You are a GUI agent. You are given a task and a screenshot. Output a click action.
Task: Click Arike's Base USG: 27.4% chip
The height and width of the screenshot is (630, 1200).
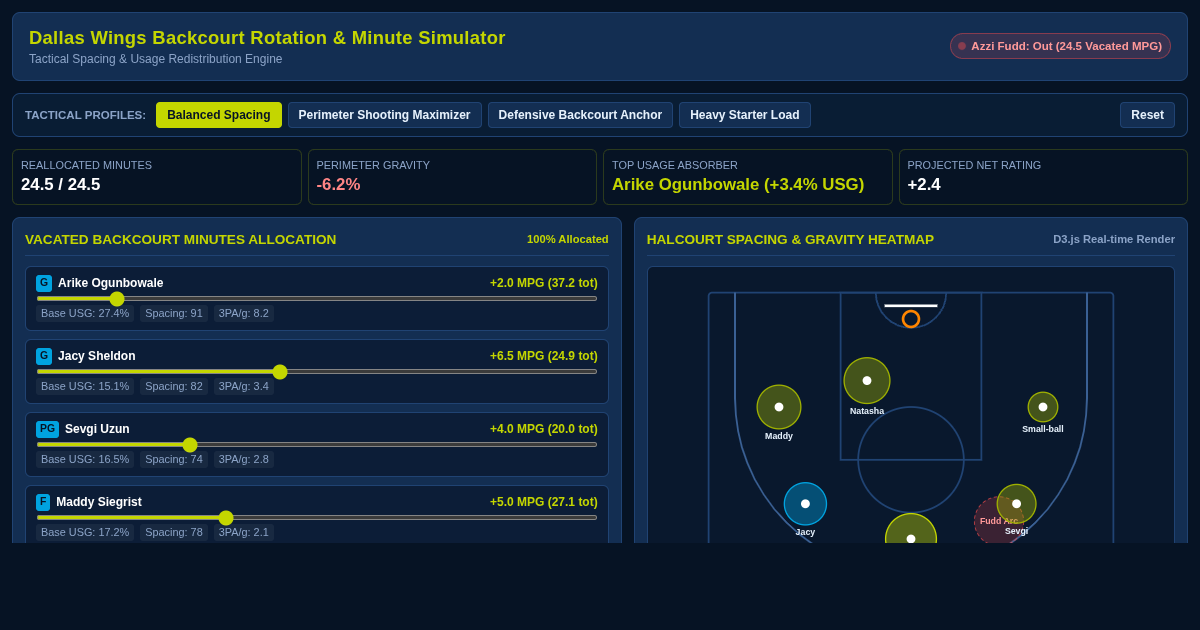click(85, 313)
